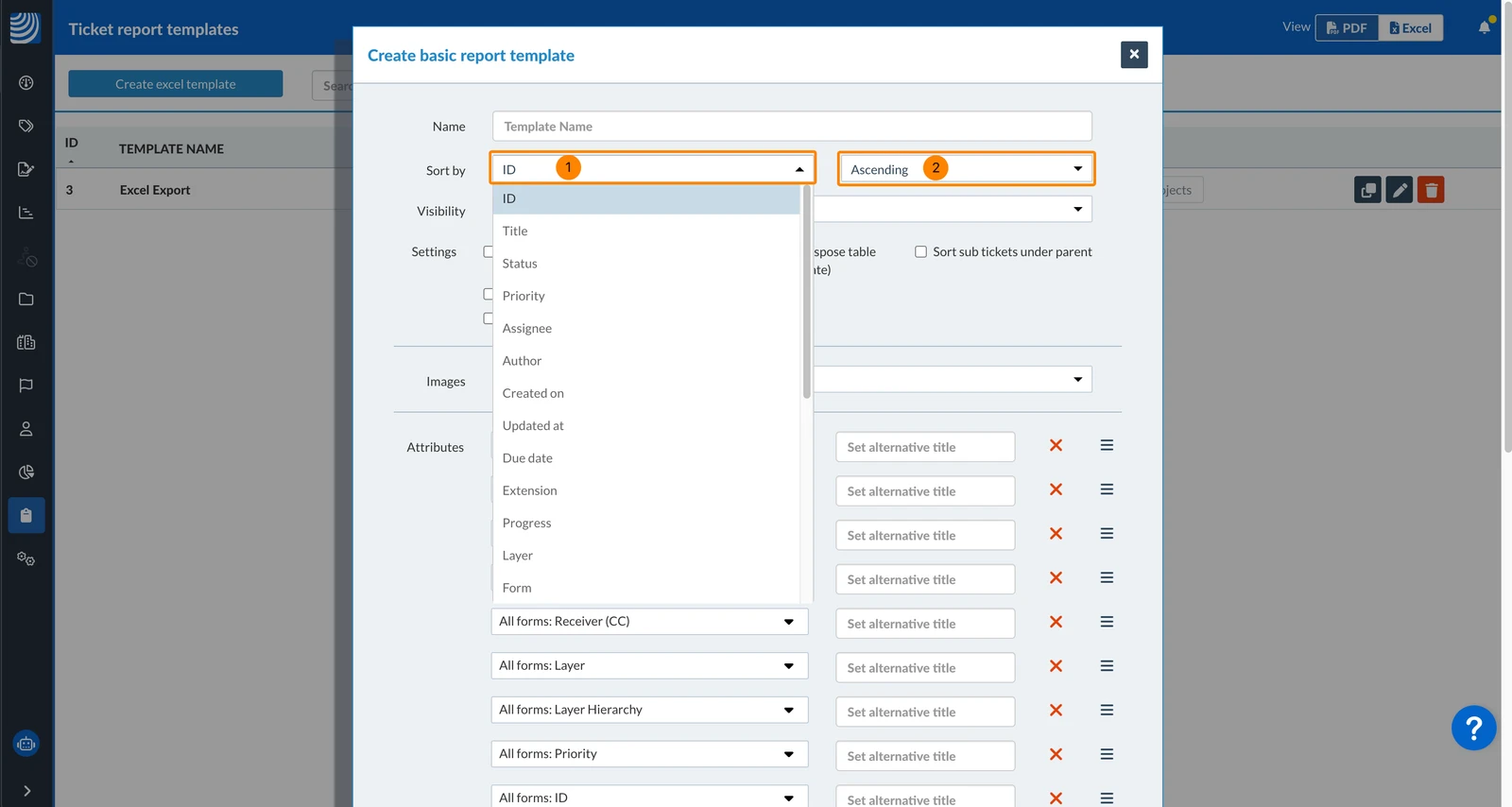Open the All forms: Layer Hierarchy dropdown

pos(649,710)
